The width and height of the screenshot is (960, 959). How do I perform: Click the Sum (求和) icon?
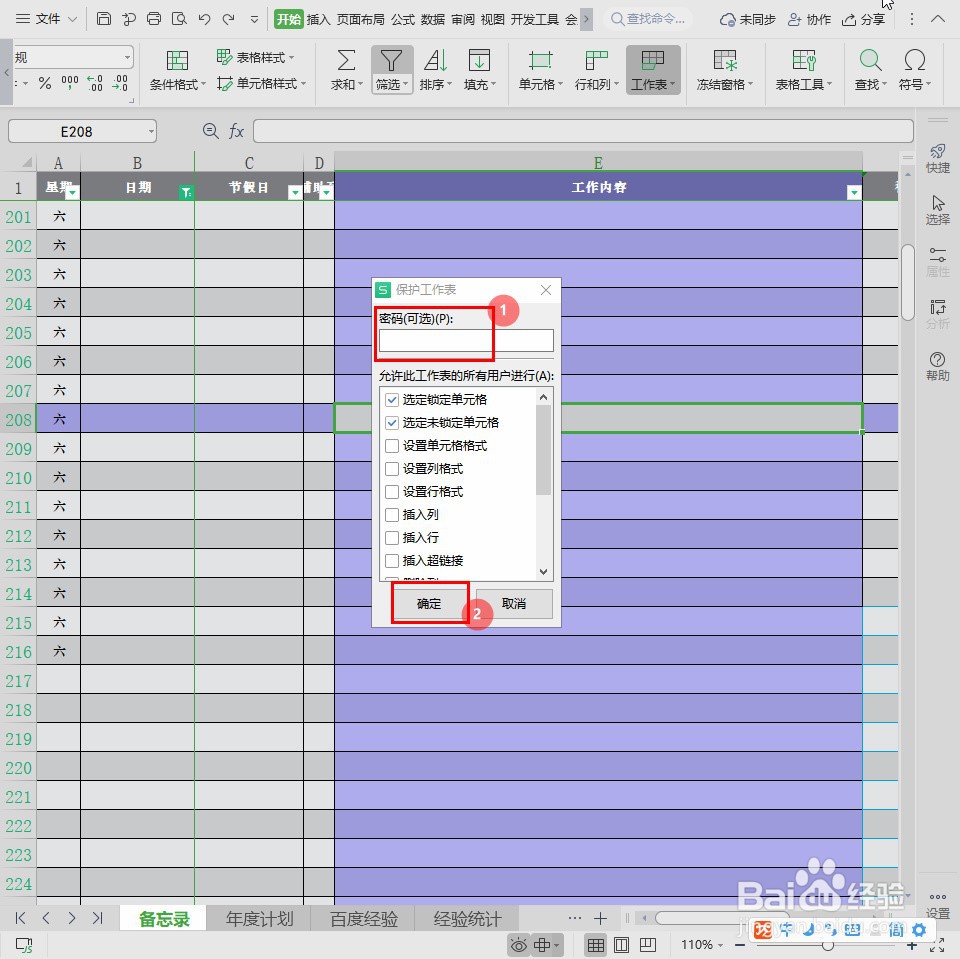coord(347,71)
